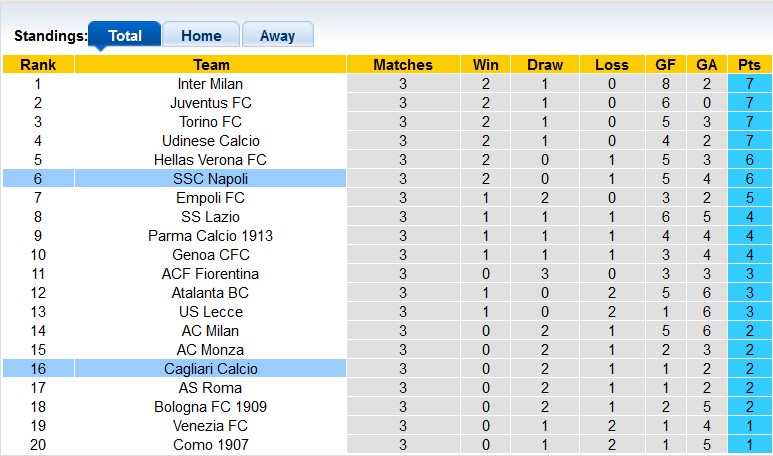Select AS Roma in the standings
Image resolution: width=773 pixels, height=456 pixels.
click(x=210, y=388)
